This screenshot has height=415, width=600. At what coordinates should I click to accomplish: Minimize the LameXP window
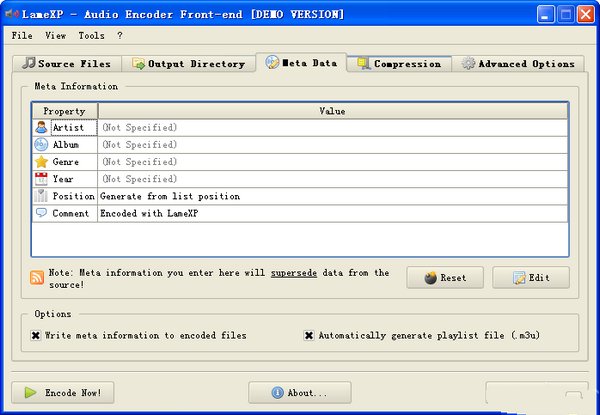545,15
